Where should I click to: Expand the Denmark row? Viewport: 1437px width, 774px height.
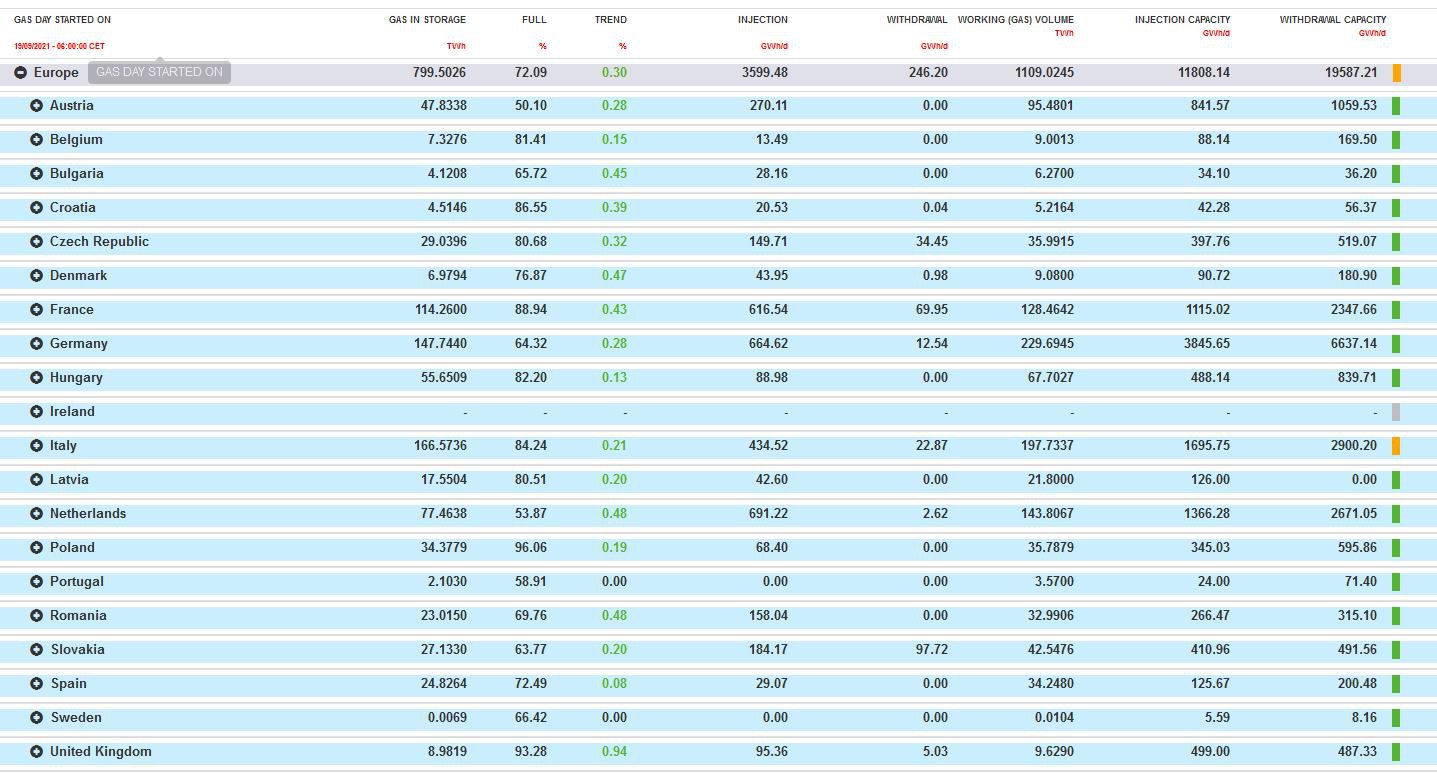(37, 276)
